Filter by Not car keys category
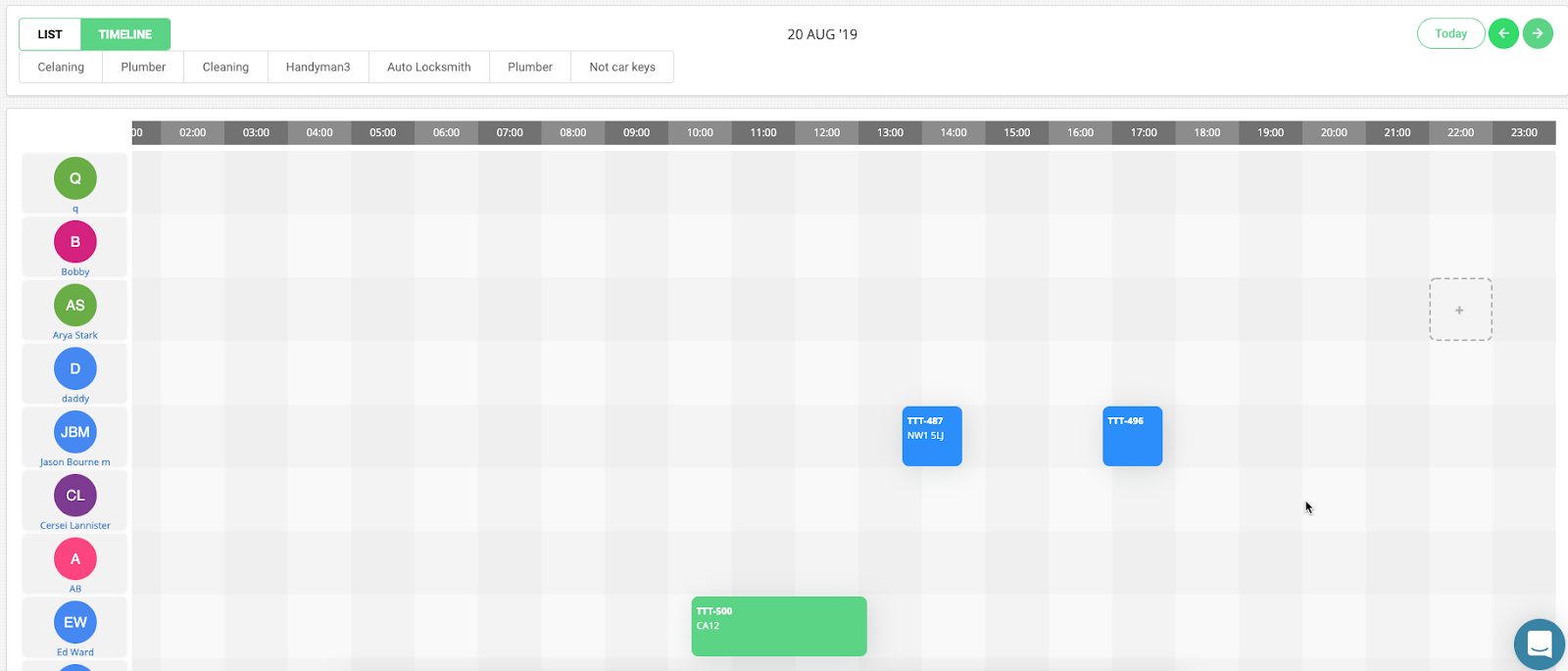Image resolution: width=1568 pixels, height=671 pixels. 622,67
